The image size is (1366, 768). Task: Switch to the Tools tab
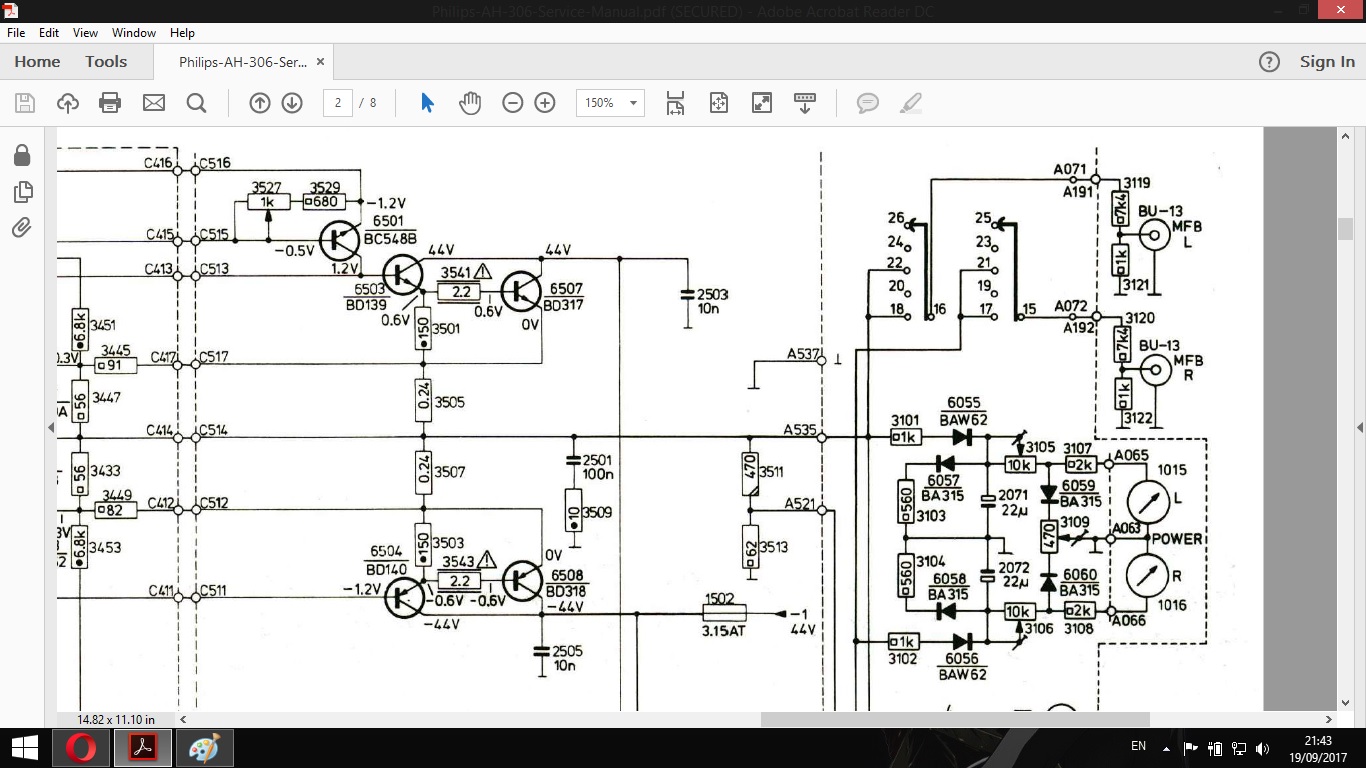click(x=106, y=62)
